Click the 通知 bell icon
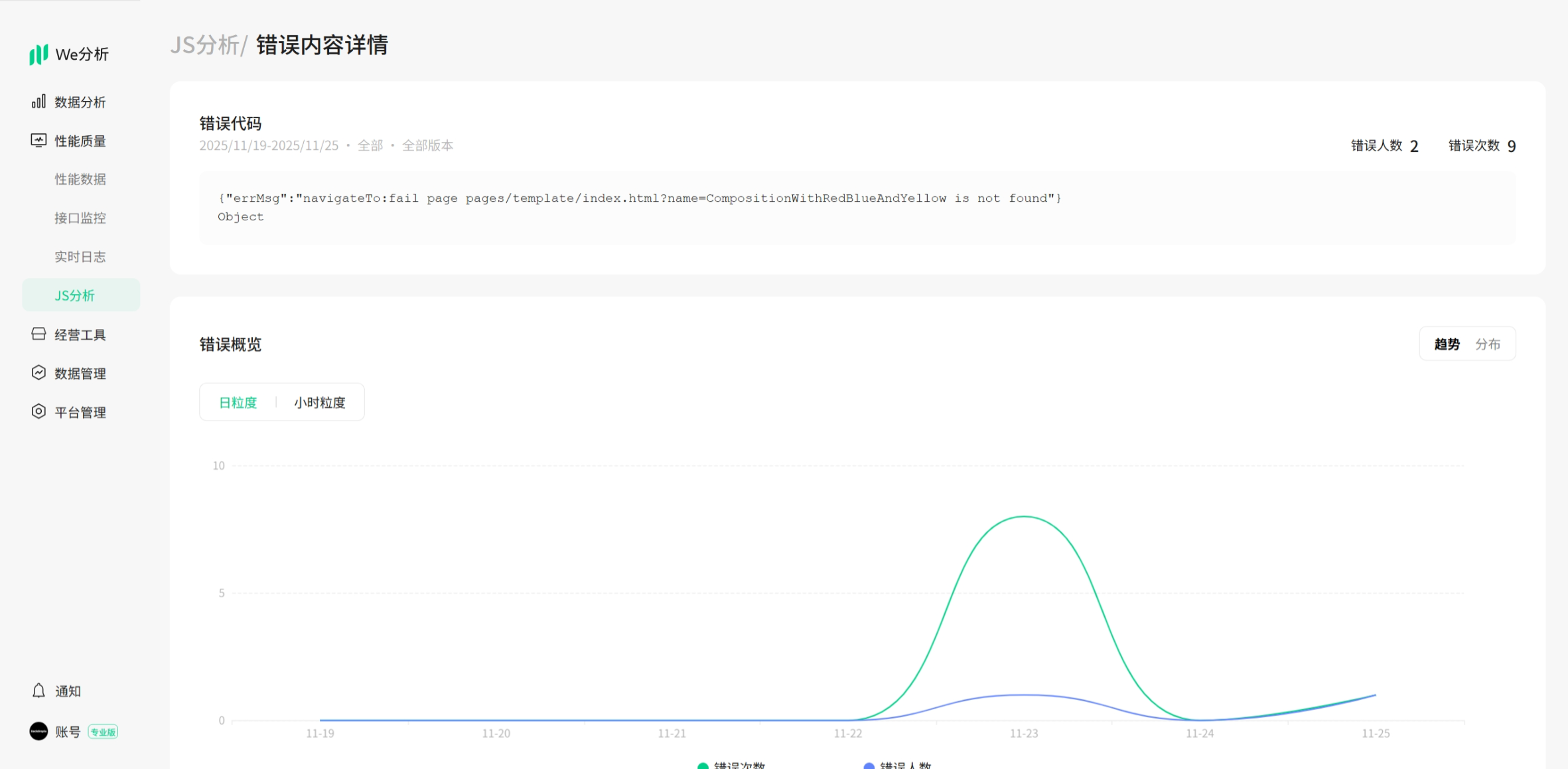This screenshot has height=769, width=1568. [38, 691]
